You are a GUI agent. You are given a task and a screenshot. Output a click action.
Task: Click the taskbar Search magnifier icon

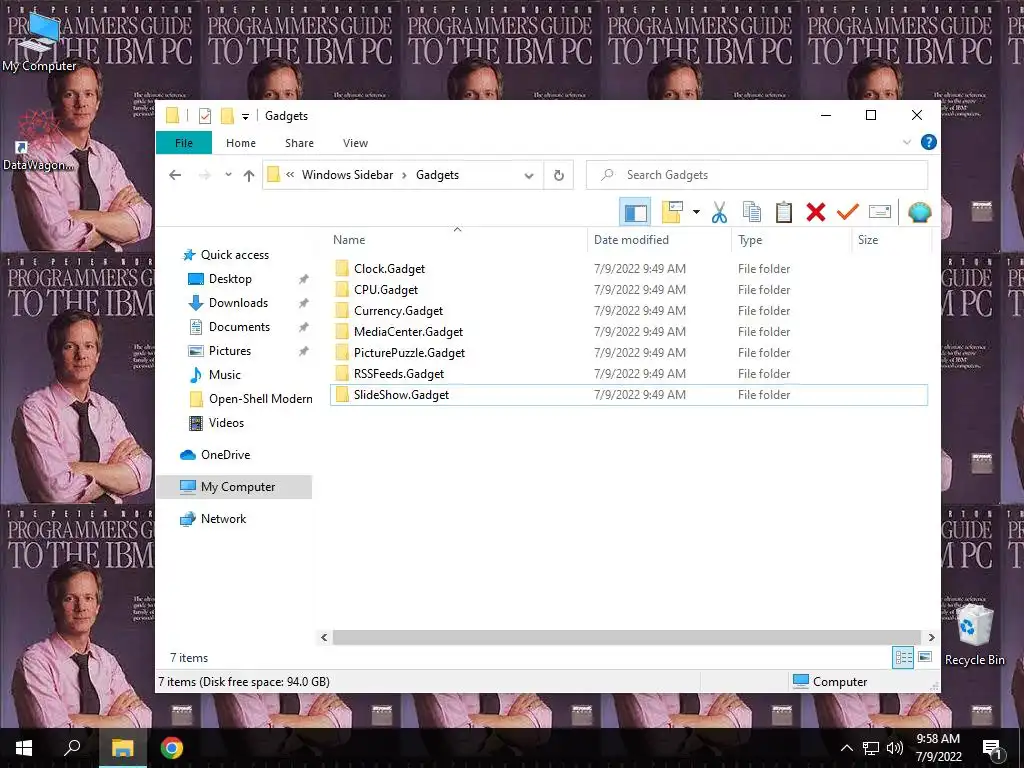click(72, 748)
